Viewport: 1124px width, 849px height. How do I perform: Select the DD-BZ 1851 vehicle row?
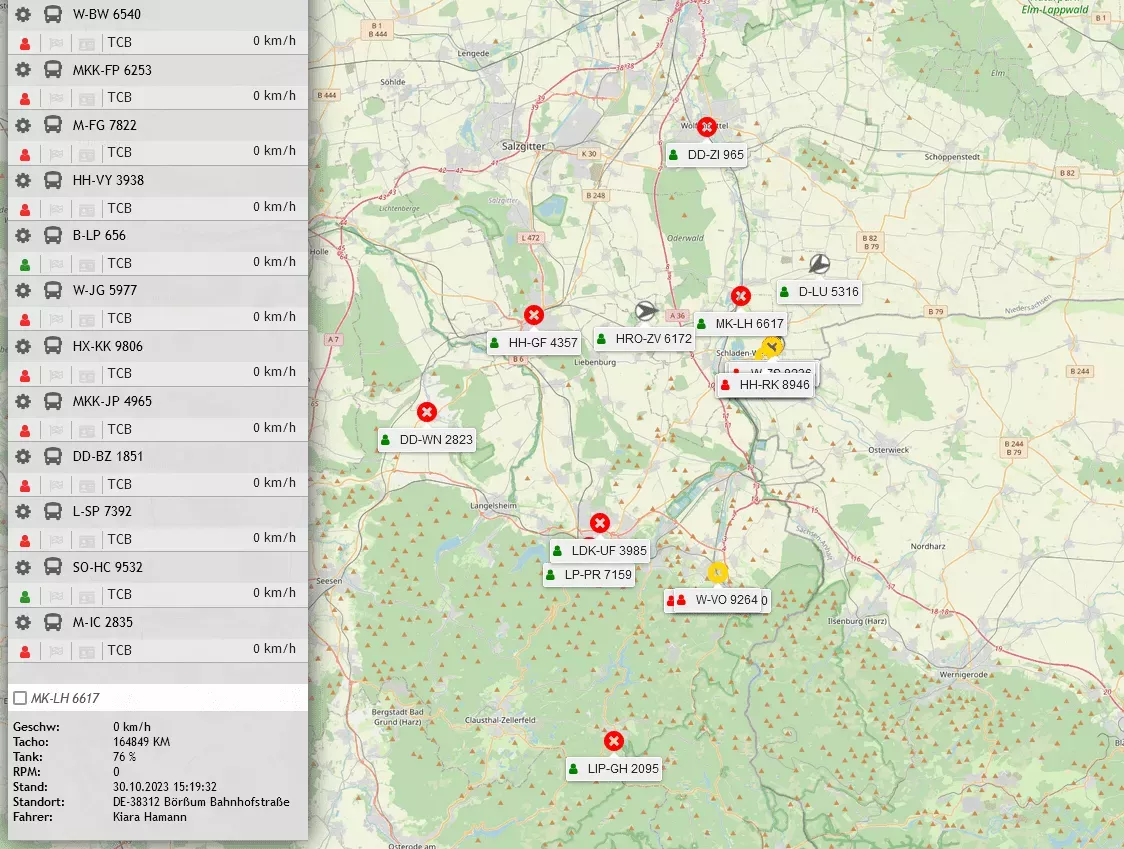tap(108, 456)
